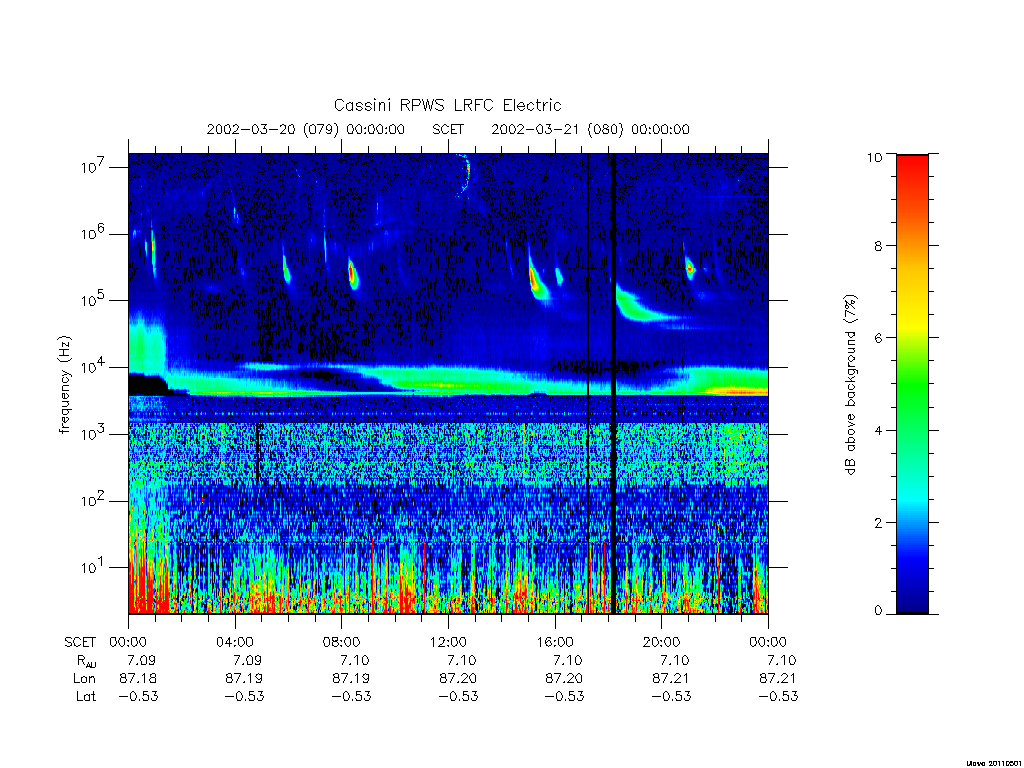Click the 'Lat' row label
This screenshot has height=768, width=1024.
point(86,697)
